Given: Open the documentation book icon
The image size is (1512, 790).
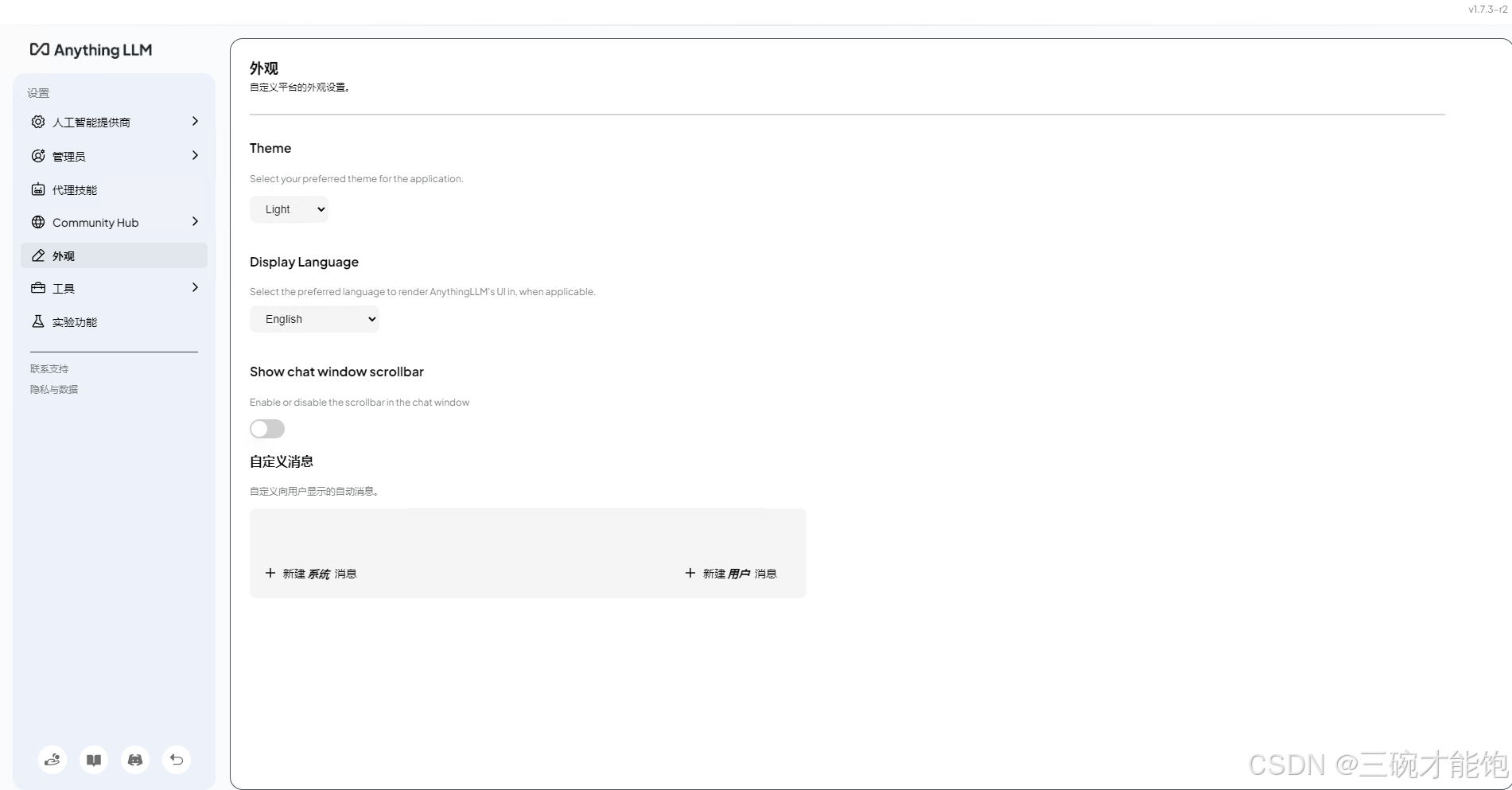Looking at the screenshot, I should (x=93, y=760).
